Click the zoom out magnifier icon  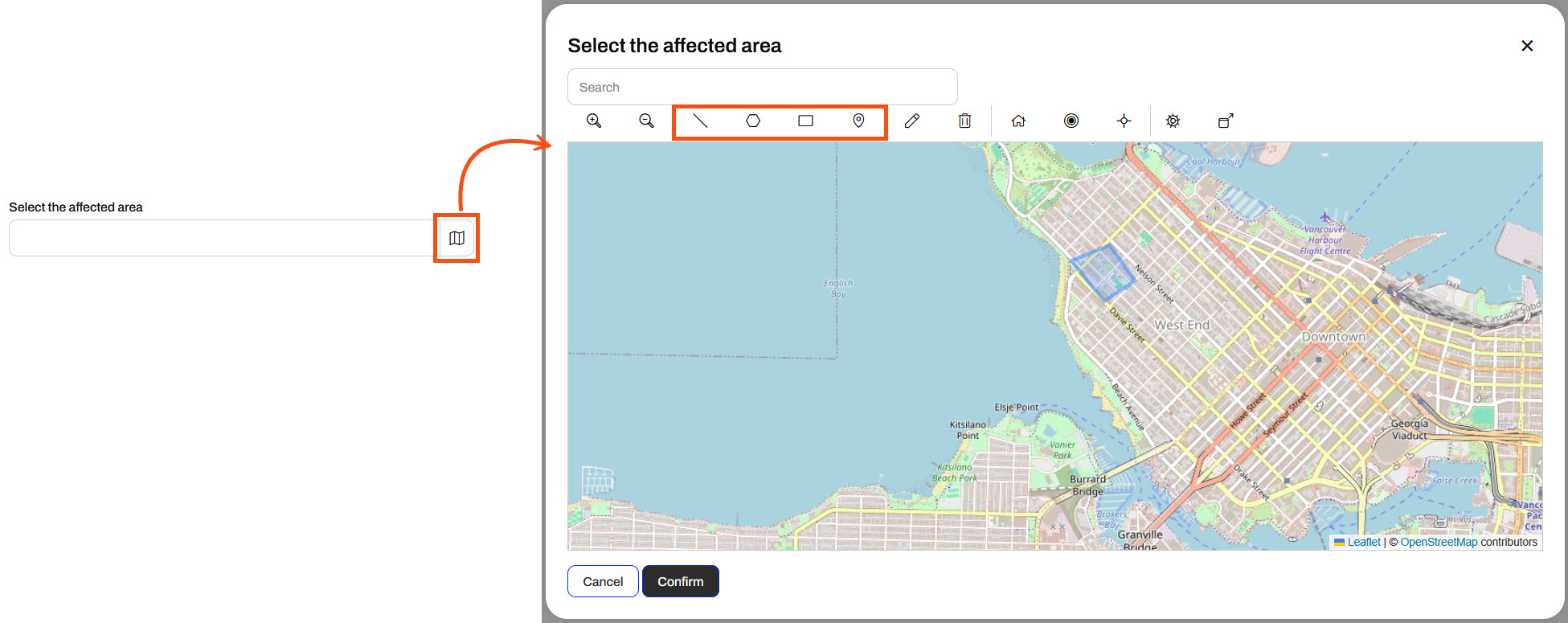coord(646,121)
